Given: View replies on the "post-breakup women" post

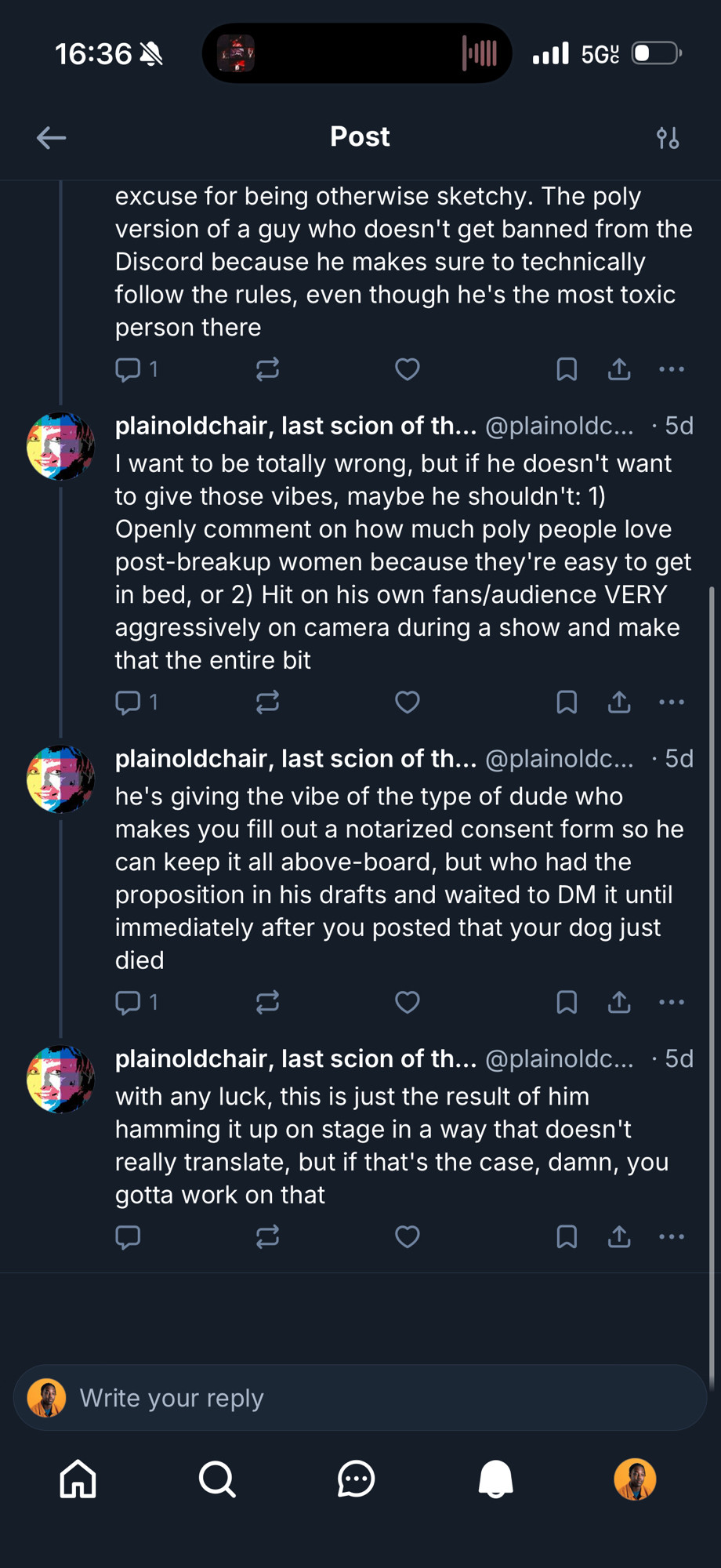Looking at the screenshot, I should click(x=136, y=702).
